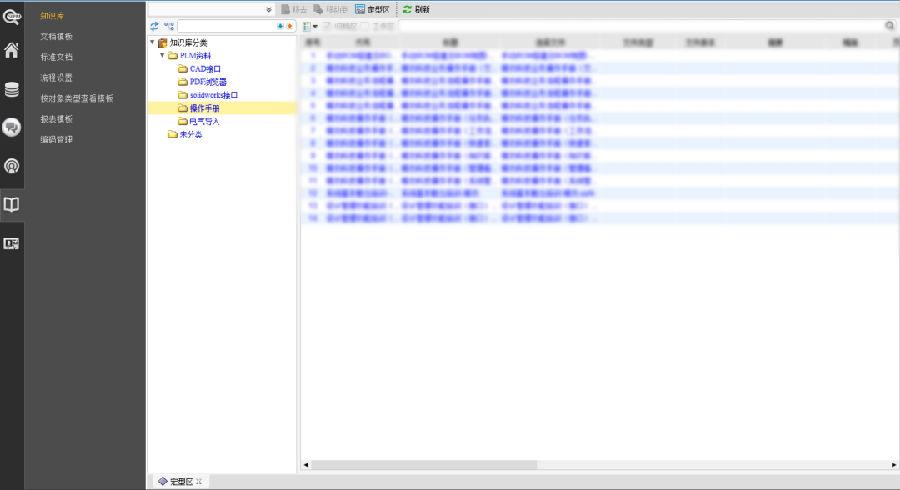The height and width of the screenshot is (490, 900).
Task: Click the broadcast signal icon in sidebar
Action: (11, 166)
